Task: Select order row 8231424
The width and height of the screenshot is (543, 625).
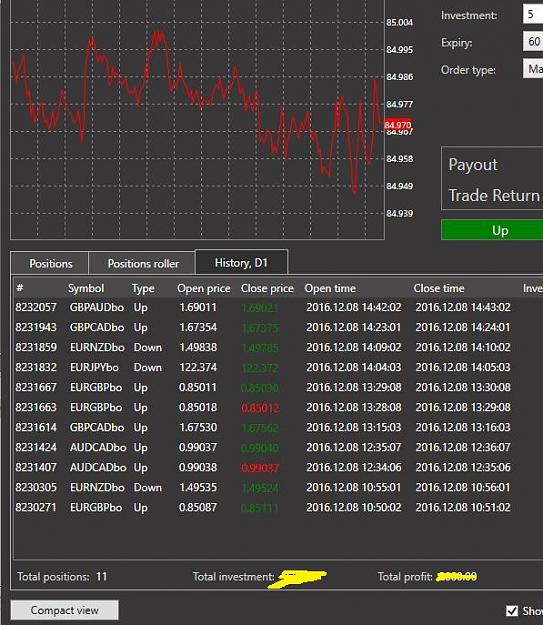Action: click(x=278, y=447)
